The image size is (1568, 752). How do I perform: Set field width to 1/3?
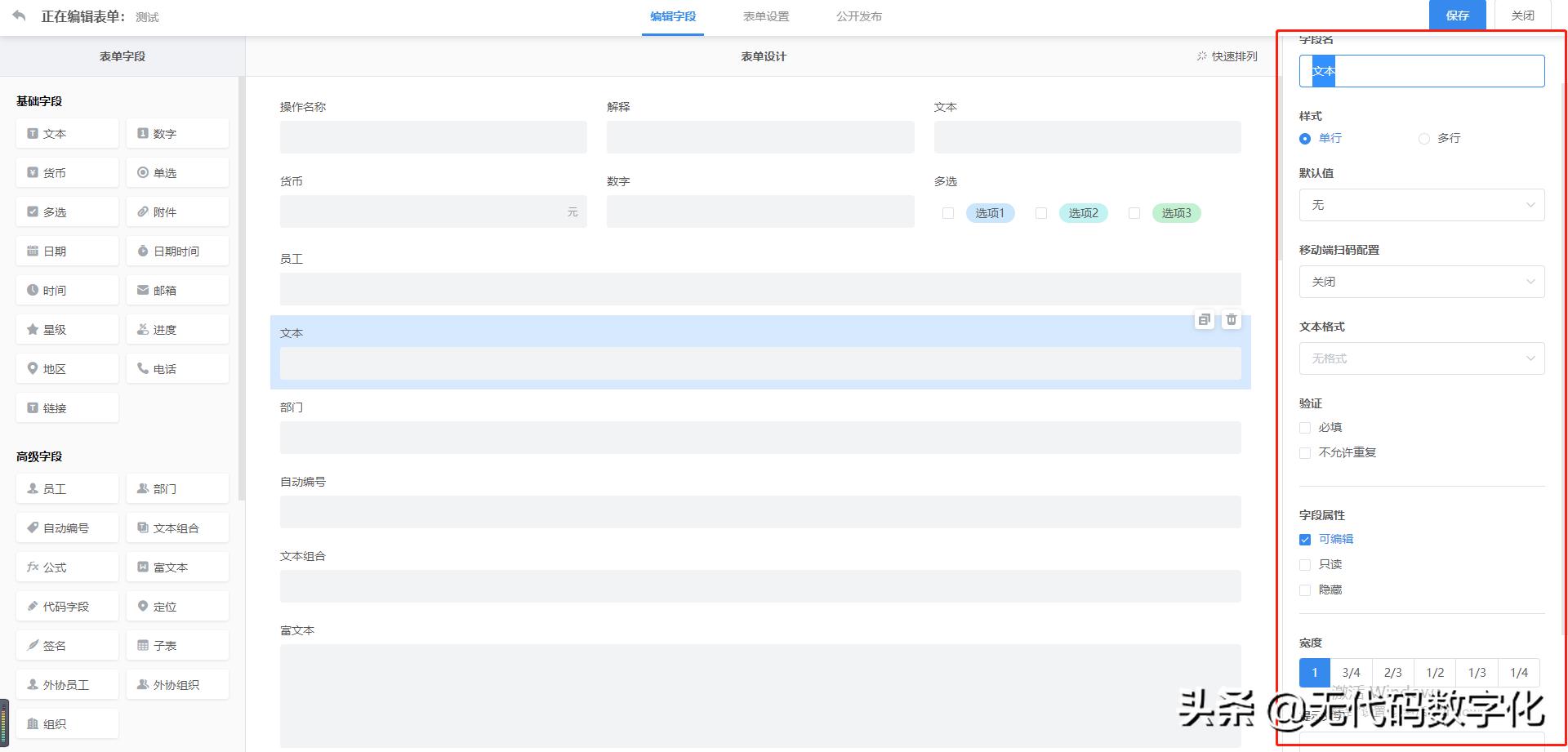1477,673
